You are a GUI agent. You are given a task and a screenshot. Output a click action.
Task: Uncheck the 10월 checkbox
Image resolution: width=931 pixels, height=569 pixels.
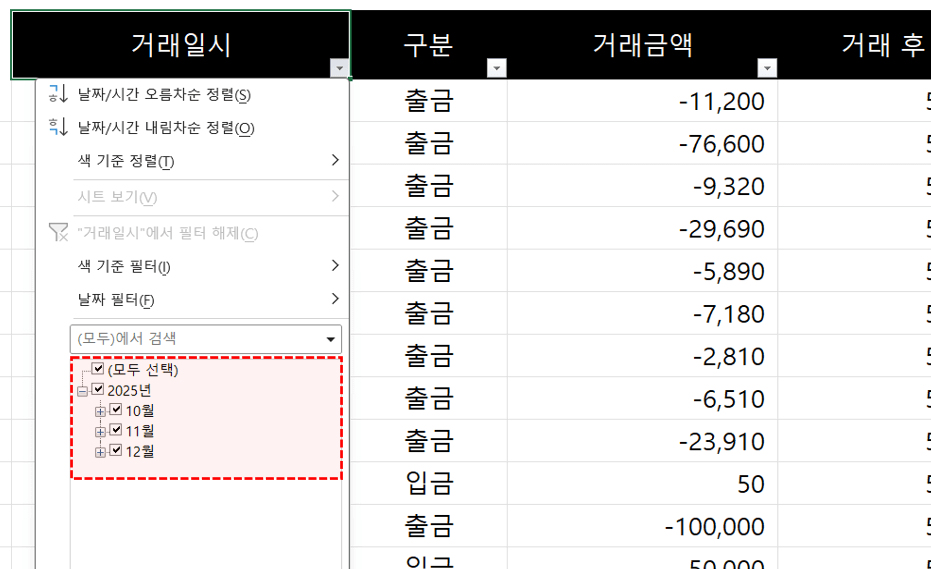pyautogui.click(x=116, y=410)
